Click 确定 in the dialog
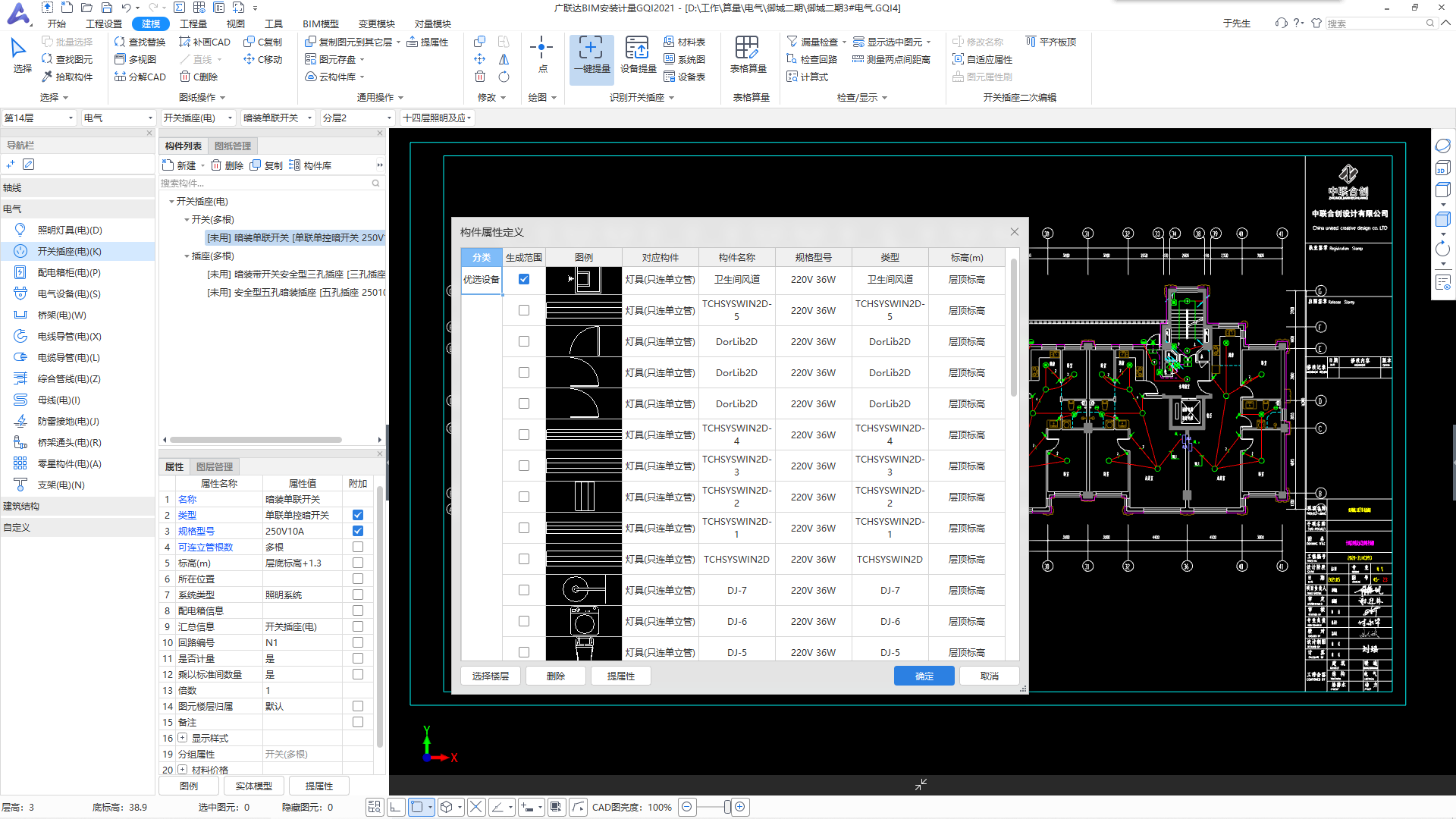This screenshot has height=819, width=1456. click(x=924, y=676)
